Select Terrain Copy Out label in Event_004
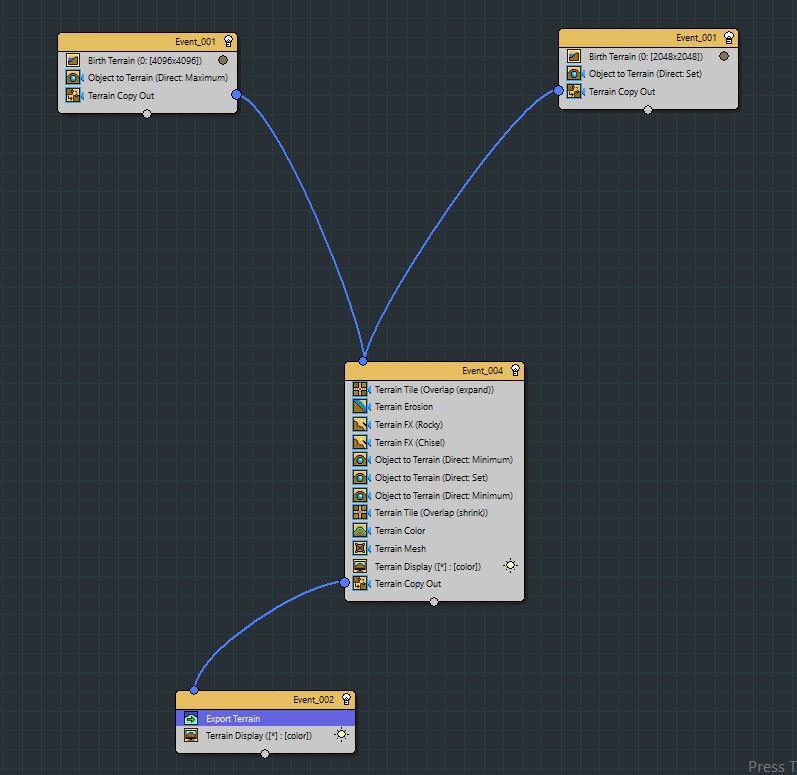Screen dimensions: 797x775 tap(408, 583)
